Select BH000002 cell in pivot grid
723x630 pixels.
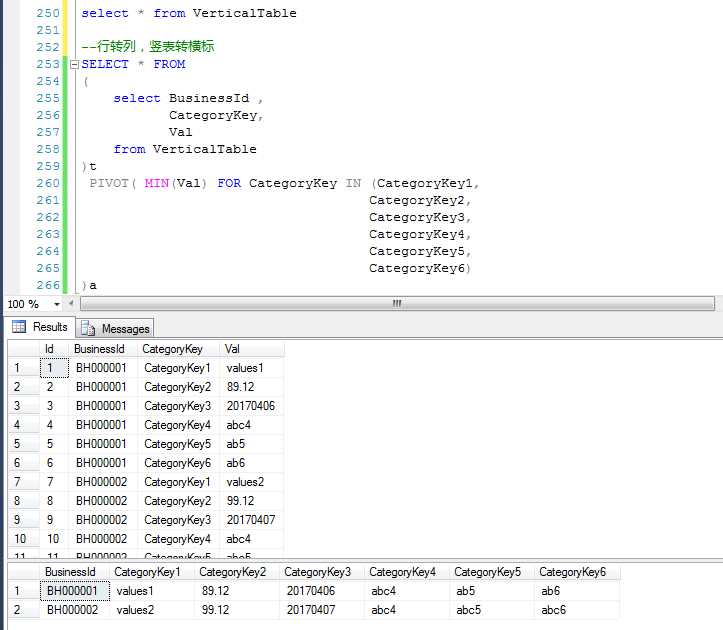(75, 610)
